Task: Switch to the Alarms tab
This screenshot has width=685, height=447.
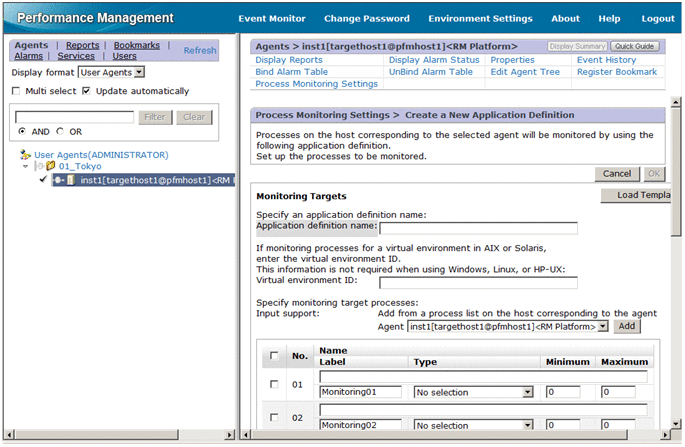Action: coord(28,56)
